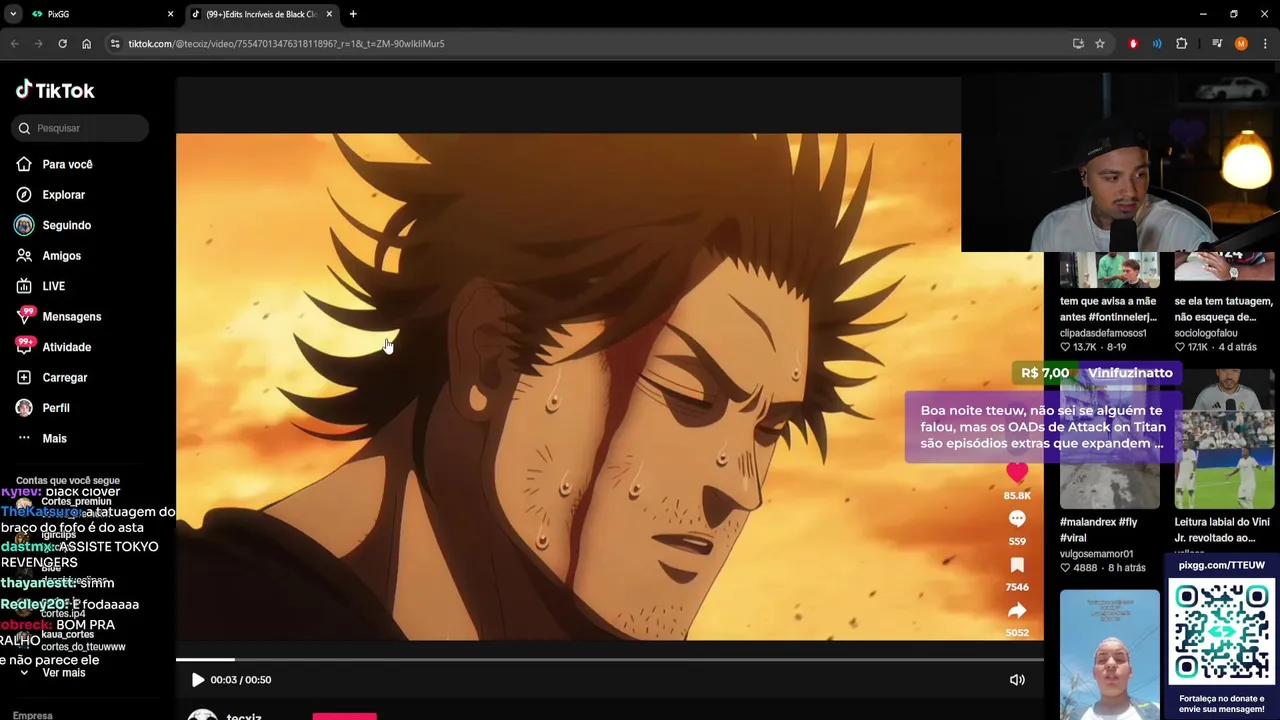Open kaua_cortes followed account
This screenshot has height=720, width=1280.
68,635
